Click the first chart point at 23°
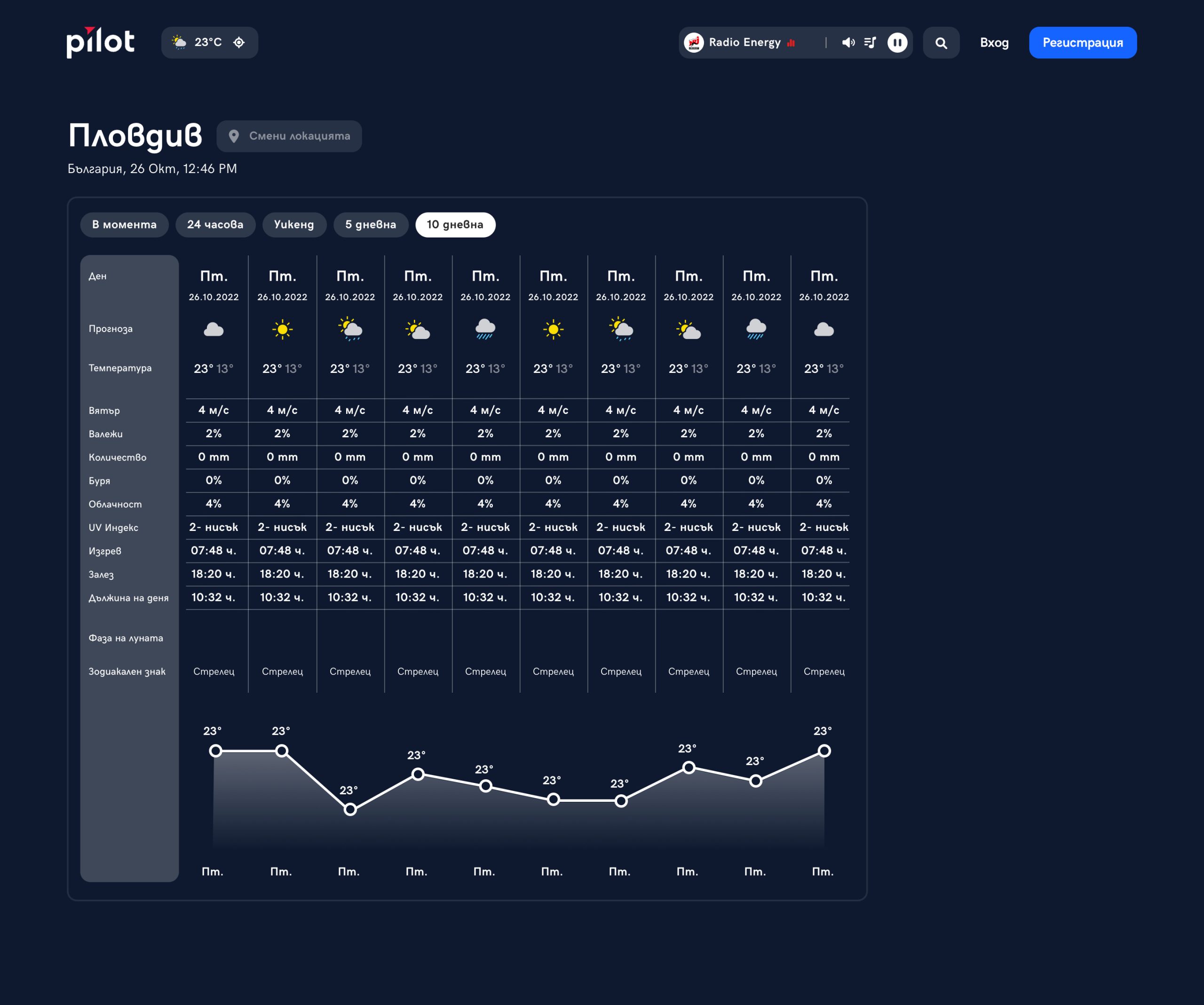 pos(215,751)
